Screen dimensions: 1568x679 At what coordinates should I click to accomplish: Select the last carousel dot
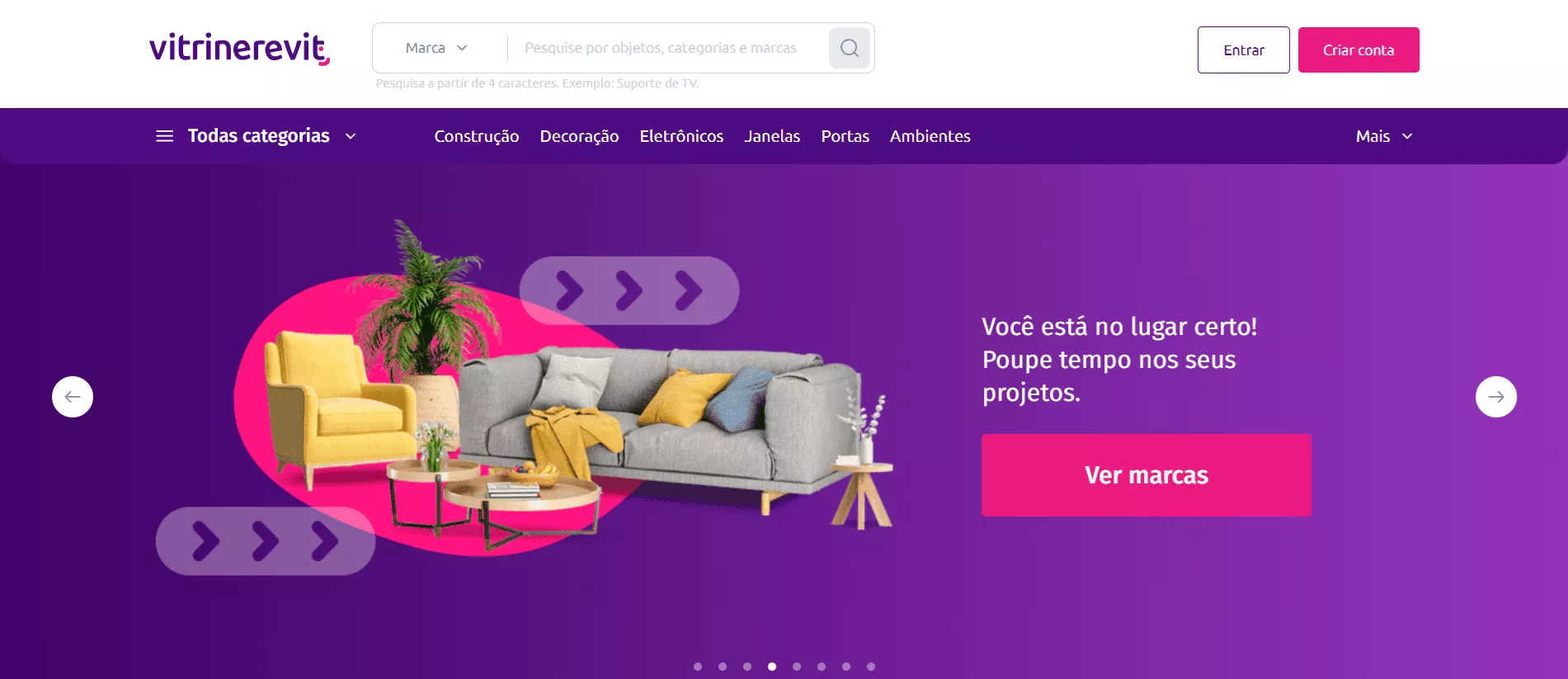[x=871, y=667]
